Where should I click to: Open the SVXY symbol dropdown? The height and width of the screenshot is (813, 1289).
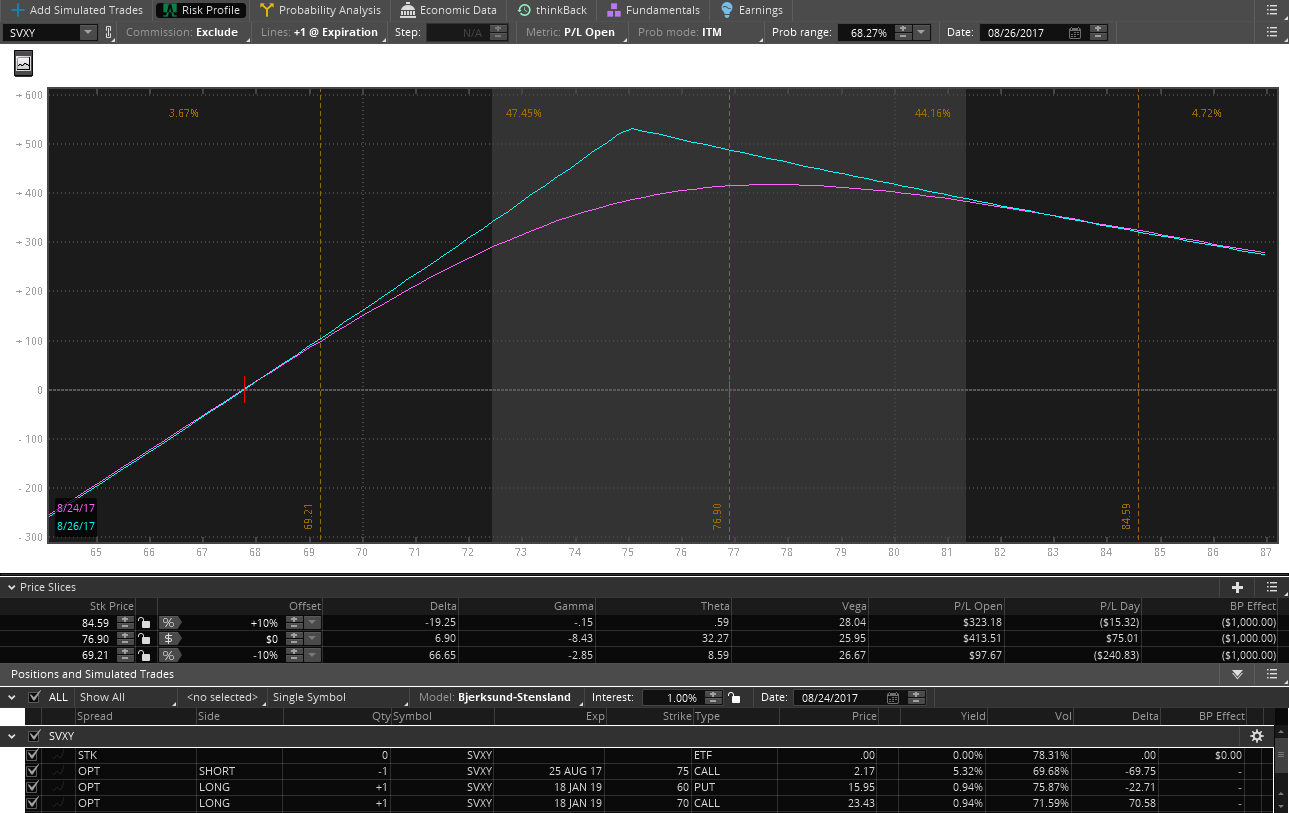(87, 32)
